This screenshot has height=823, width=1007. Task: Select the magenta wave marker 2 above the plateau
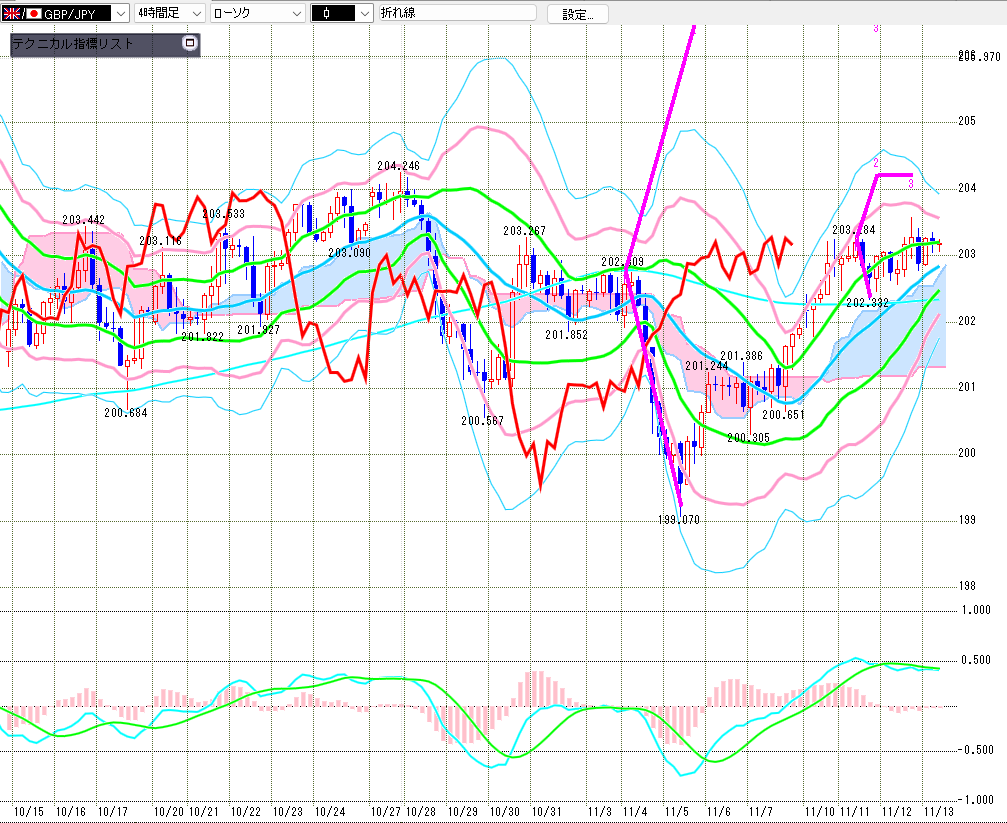tap(875, 162)
